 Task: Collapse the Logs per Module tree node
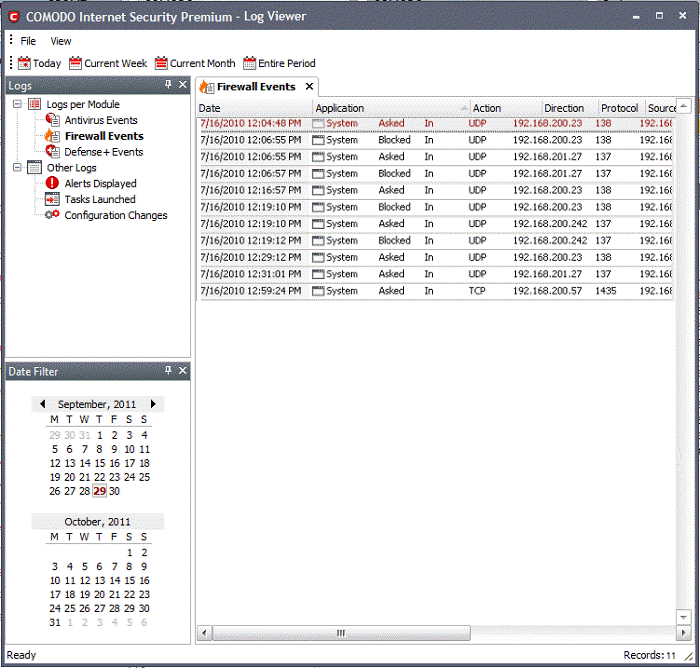(17, 104)
